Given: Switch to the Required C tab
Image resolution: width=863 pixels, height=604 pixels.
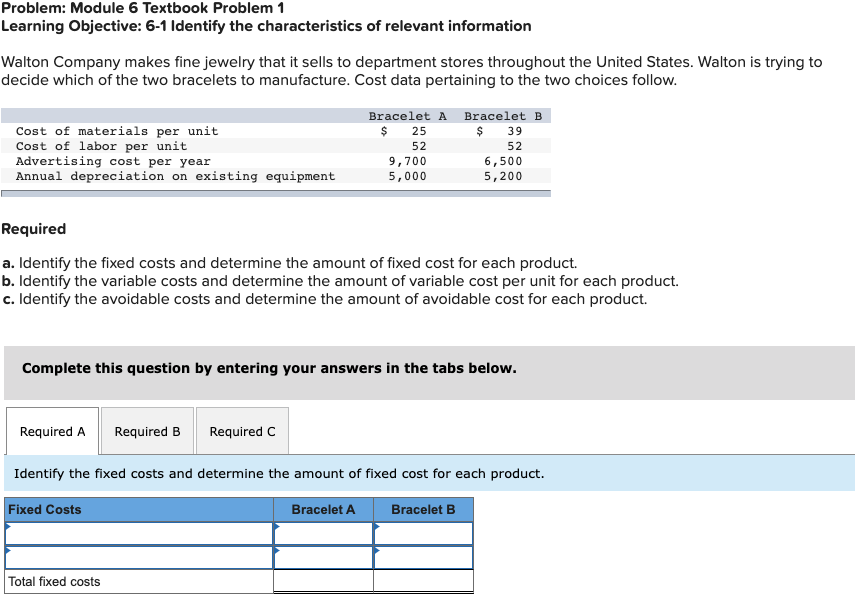Looking at the screenshot, I should [x=242, y=430].
